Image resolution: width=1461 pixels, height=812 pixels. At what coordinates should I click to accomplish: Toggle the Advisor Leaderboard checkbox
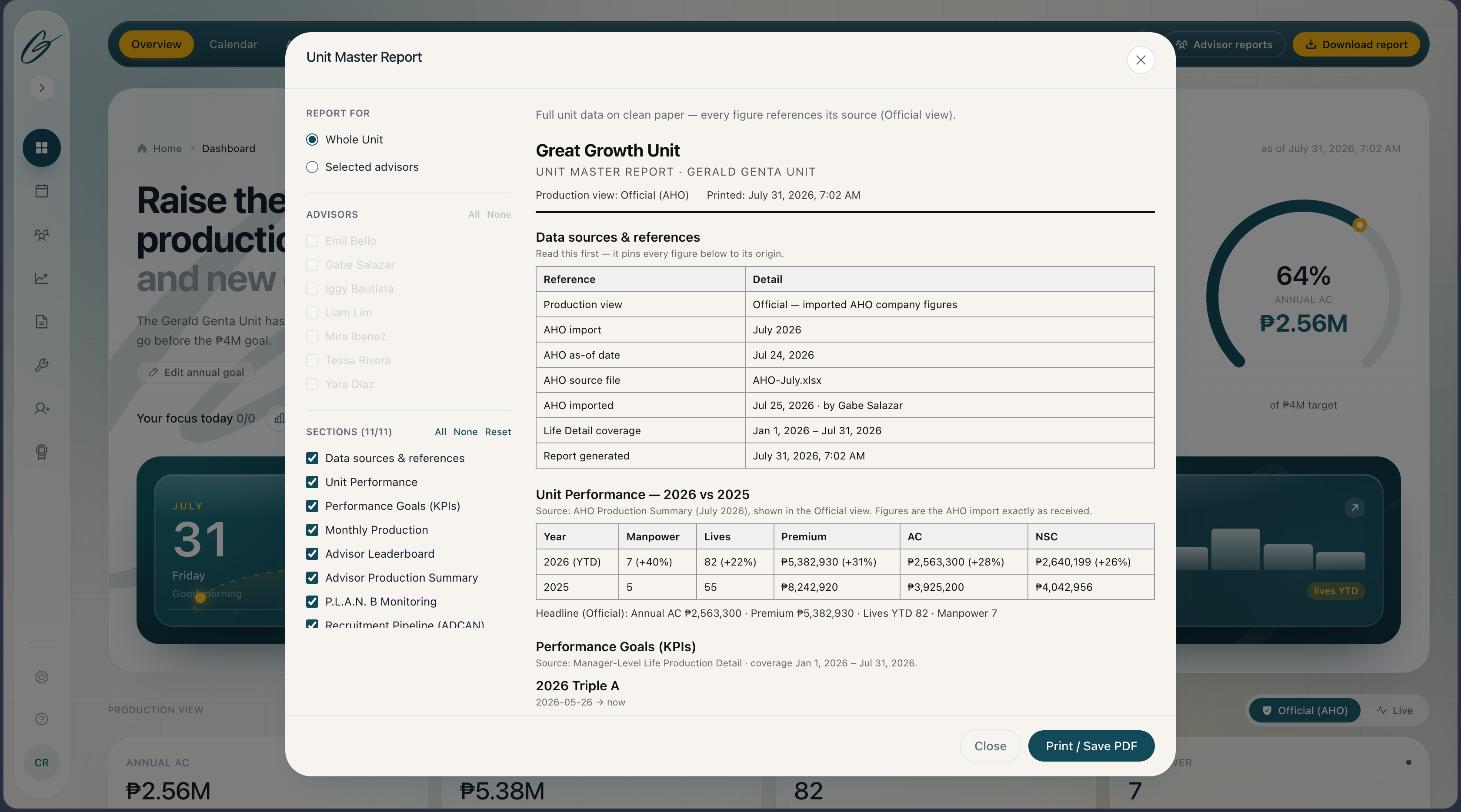312,553
